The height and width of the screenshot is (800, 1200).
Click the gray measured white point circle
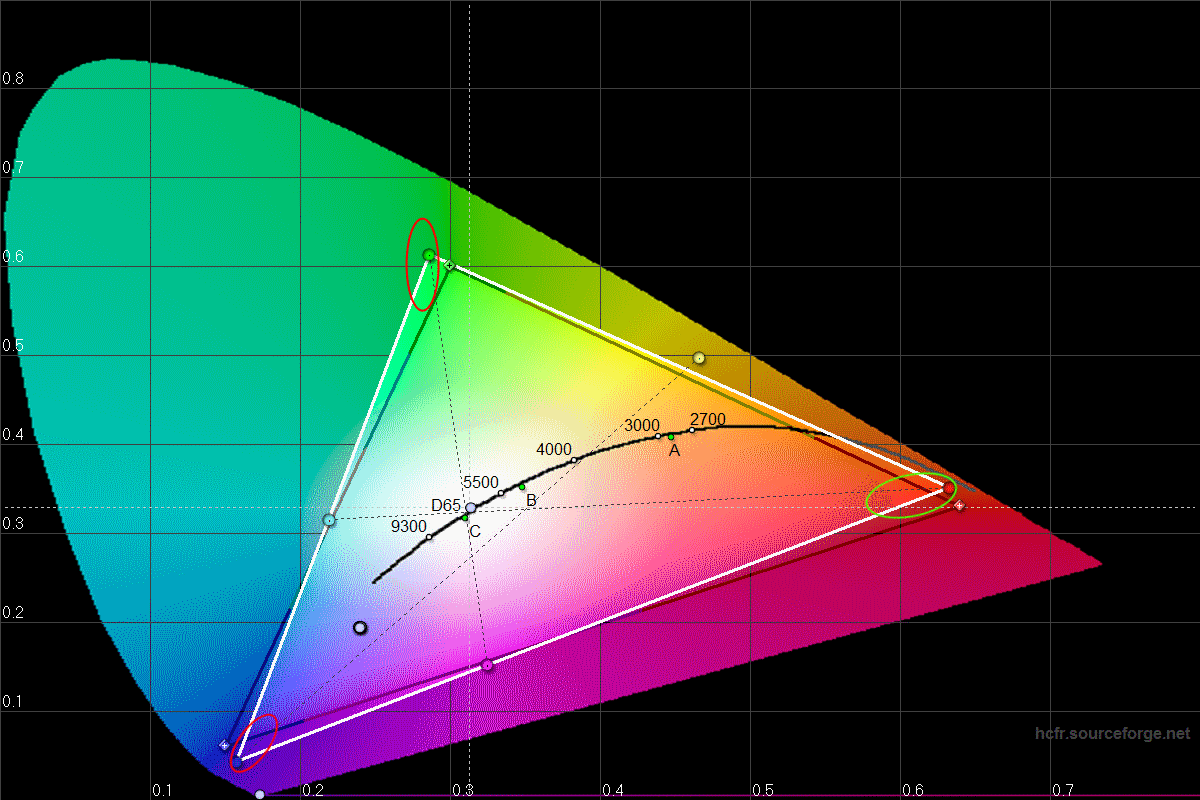coord(360,628)
